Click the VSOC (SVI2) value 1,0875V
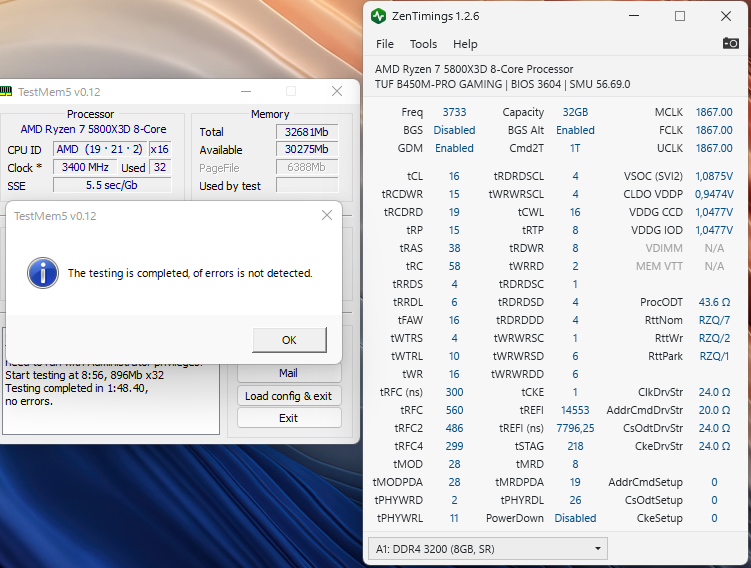Viewport: 751px width, 568px height. (714, 176)
